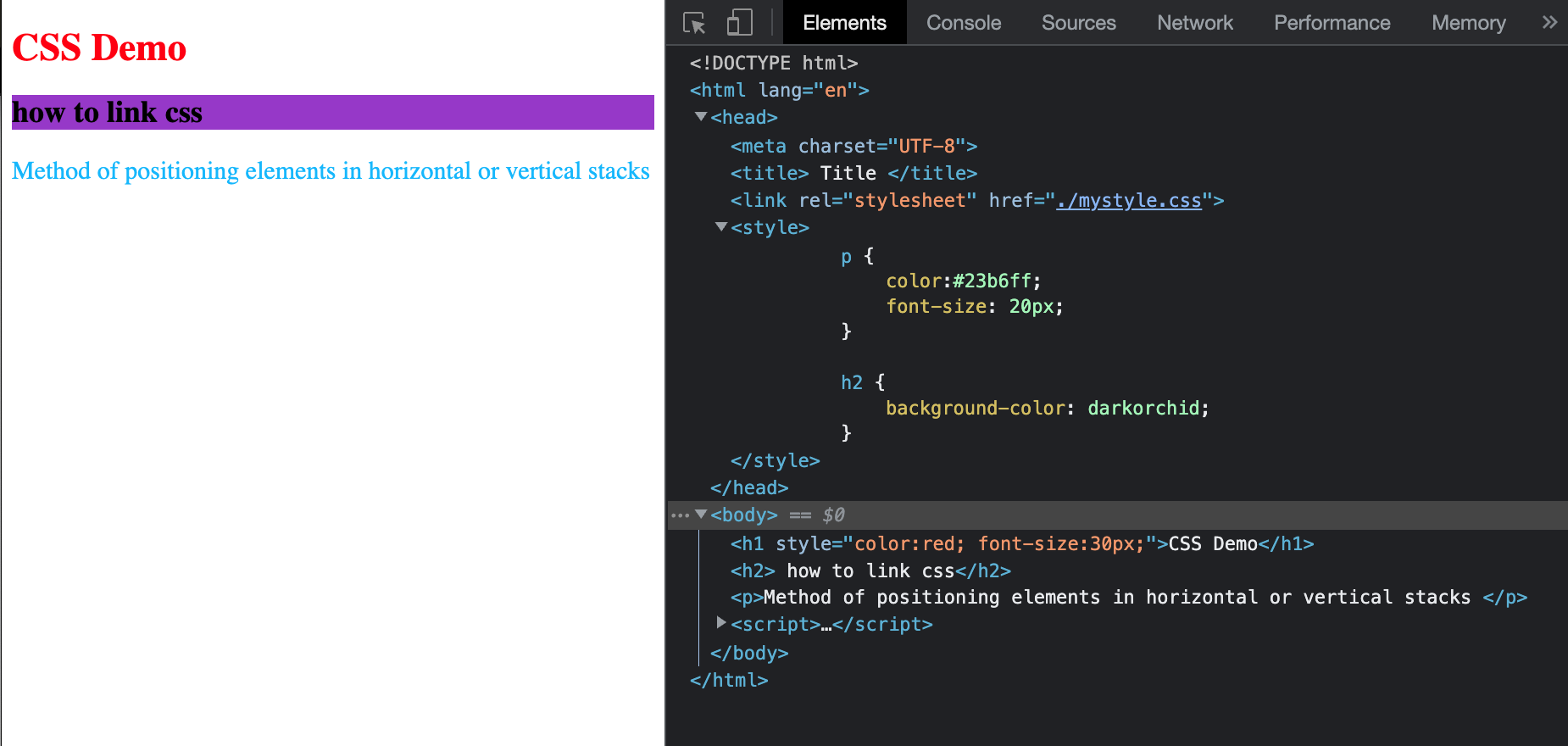Image resolution: width=1568 pixels, height=746 pixels.
Task: Toggle the device toolbar icon
Action: click(739, 23)
